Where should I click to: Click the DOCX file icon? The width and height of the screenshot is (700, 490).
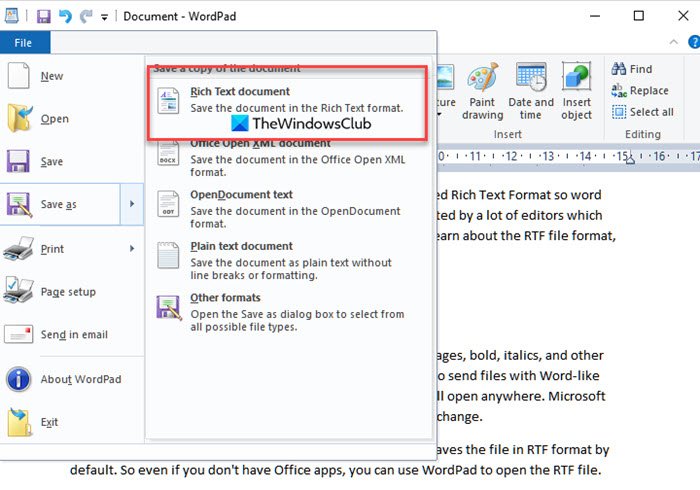(x=168, y=154)
